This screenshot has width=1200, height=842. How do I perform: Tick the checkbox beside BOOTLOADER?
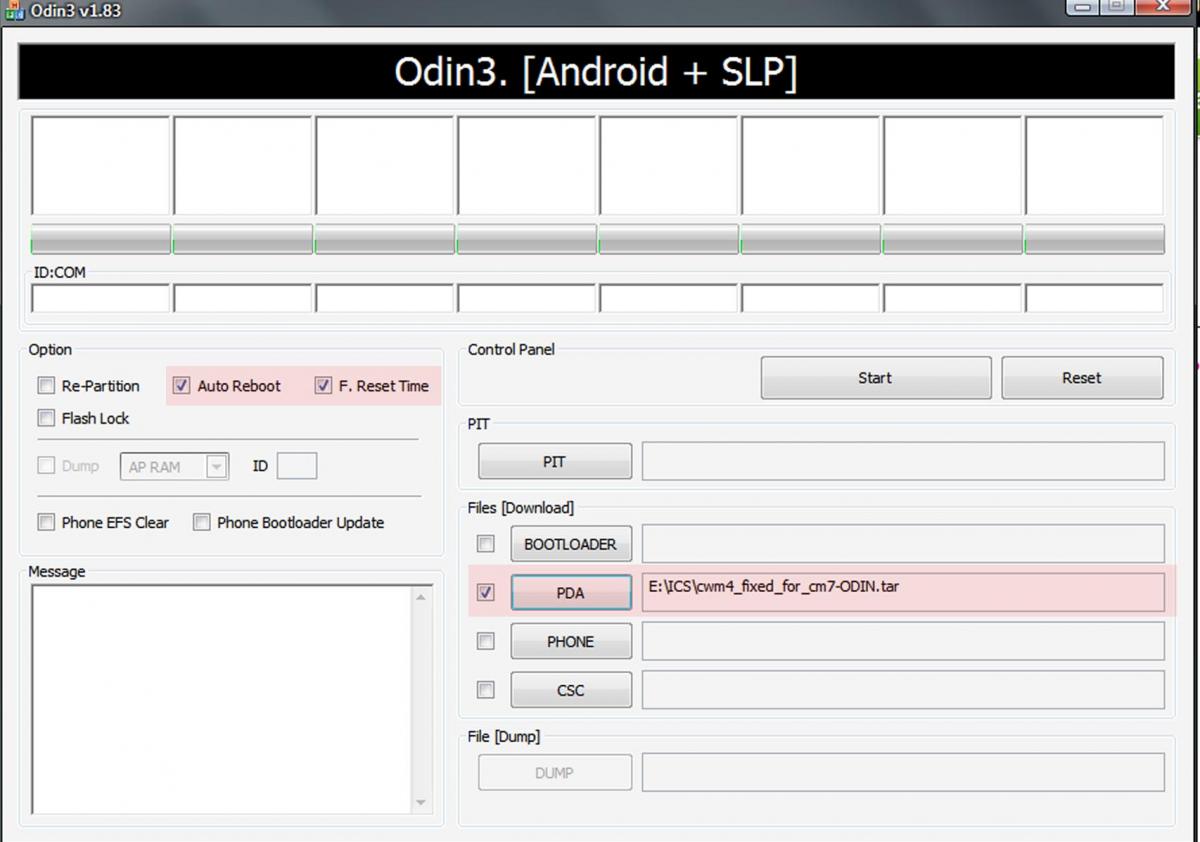point(486,544)
